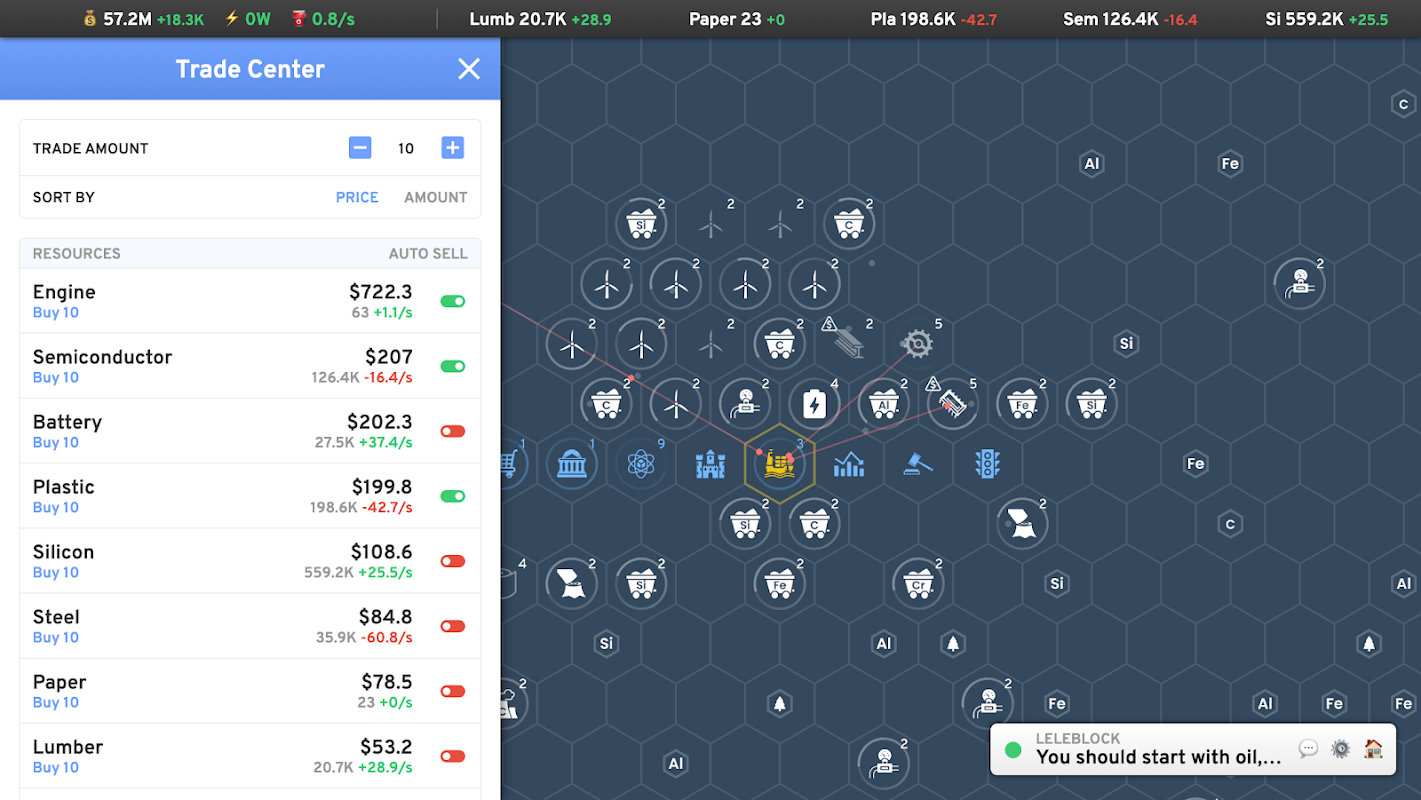Select the castle Headquarter building

point(710,464)
